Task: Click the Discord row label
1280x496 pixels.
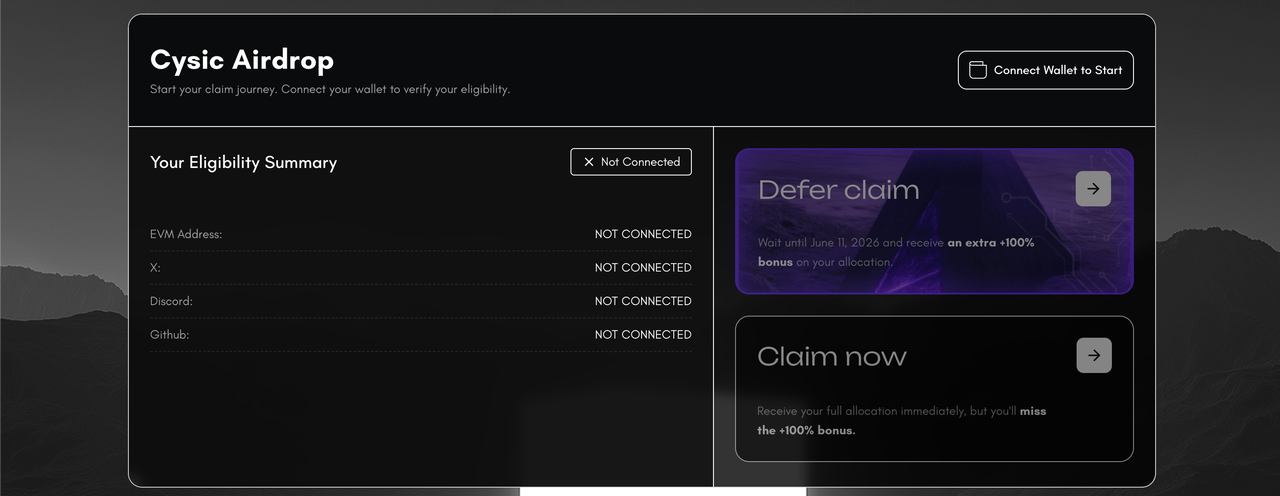Action: (171, 301)
